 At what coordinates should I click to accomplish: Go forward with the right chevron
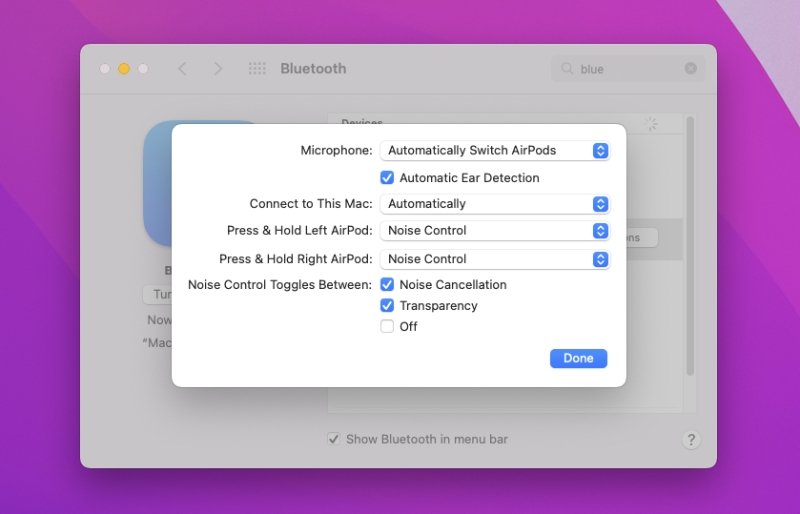click(218, 68)
